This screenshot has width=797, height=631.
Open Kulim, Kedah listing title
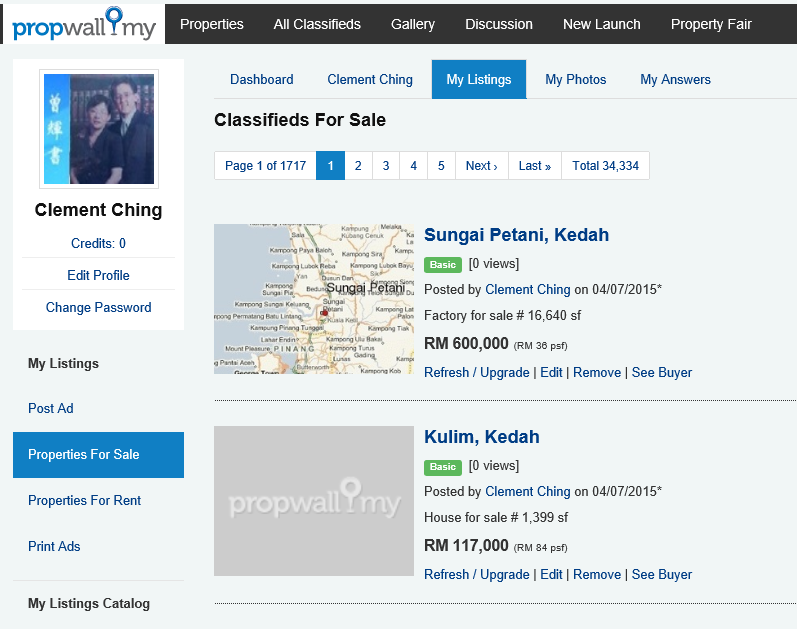pos(482,437)
